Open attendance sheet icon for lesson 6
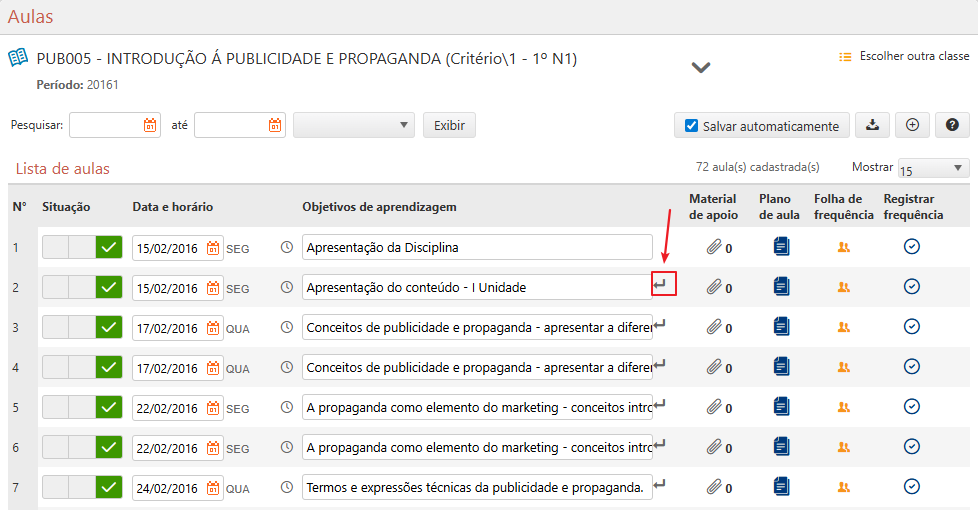 (x=844, y=447)
